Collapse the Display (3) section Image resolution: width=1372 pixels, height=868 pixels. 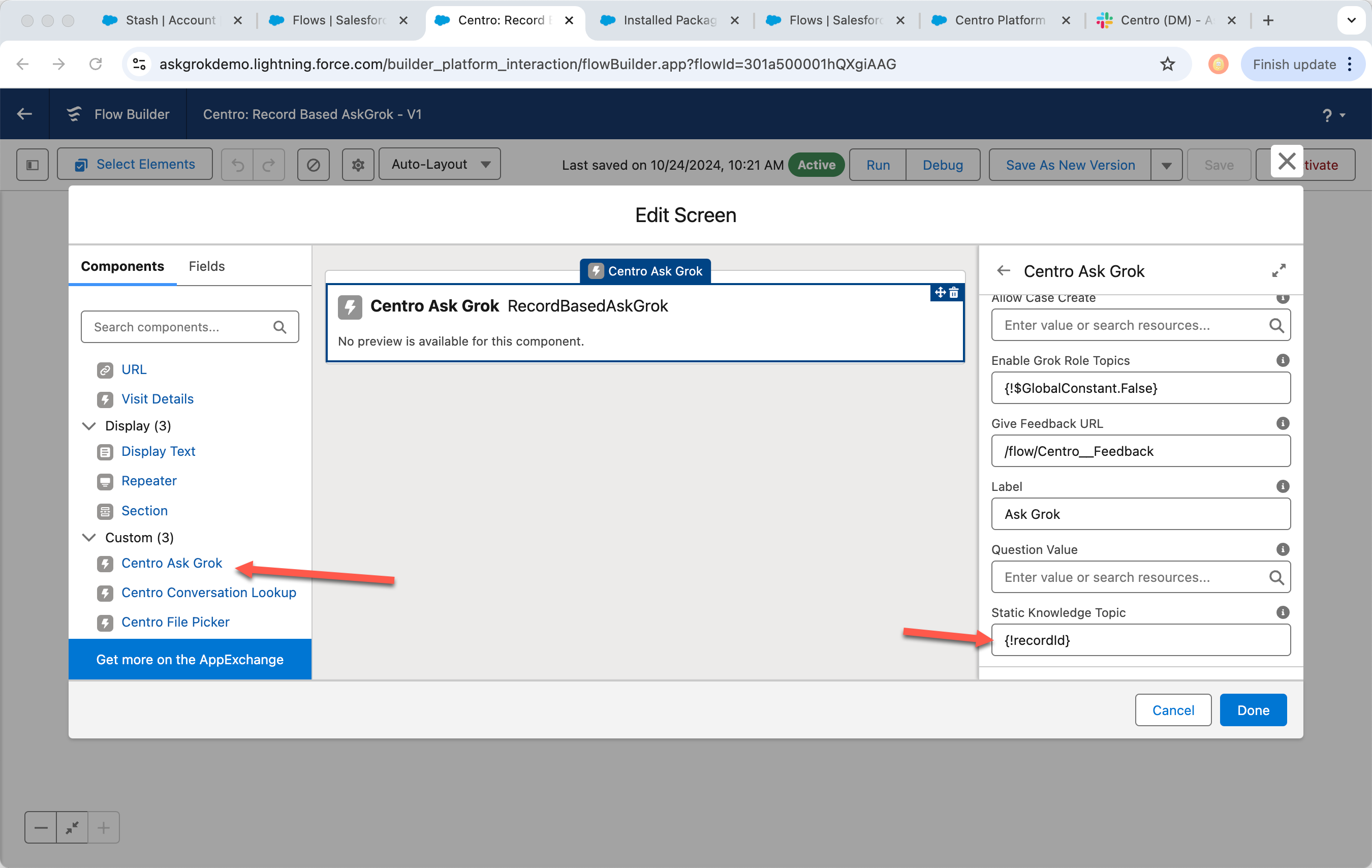(x=89, y=426)
